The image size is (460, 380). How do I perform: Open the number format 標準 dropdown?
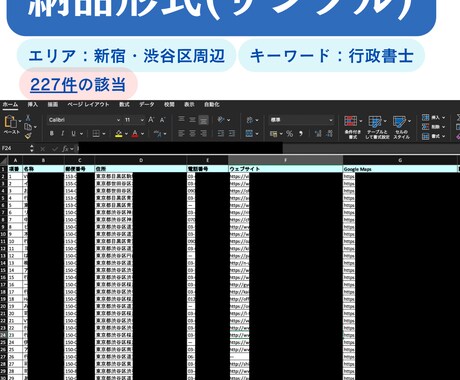331,120
